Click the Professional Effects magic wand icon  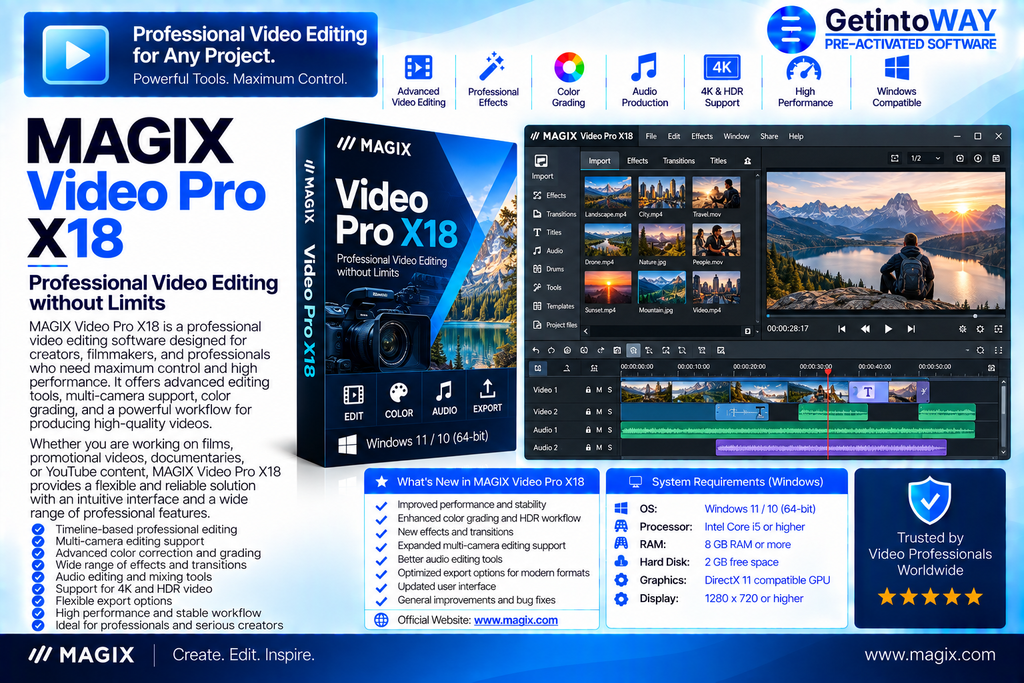[492, 67]
